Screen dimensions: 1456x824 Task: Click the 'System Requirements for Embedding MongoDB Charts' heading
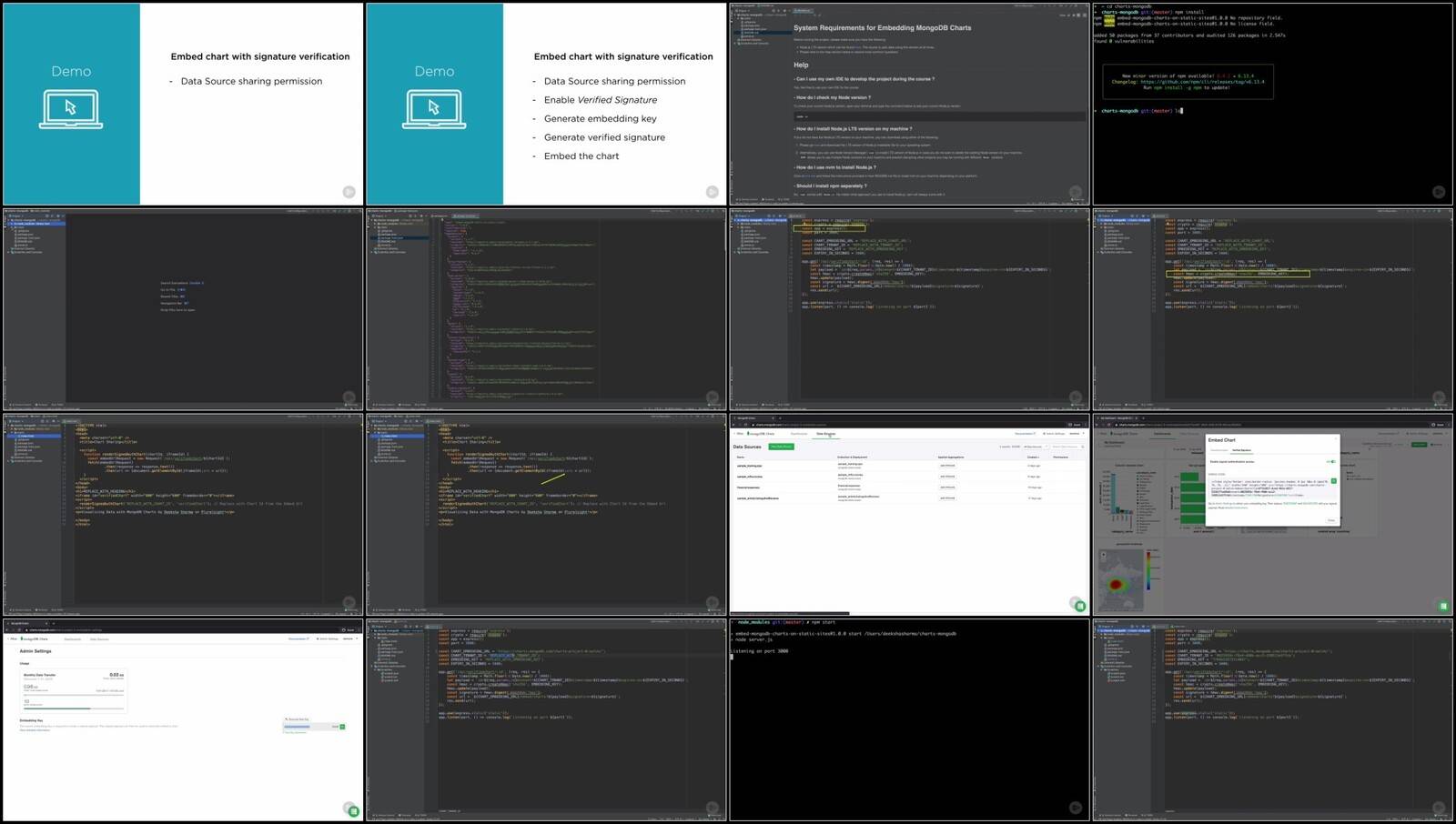[x=882, y=28]
